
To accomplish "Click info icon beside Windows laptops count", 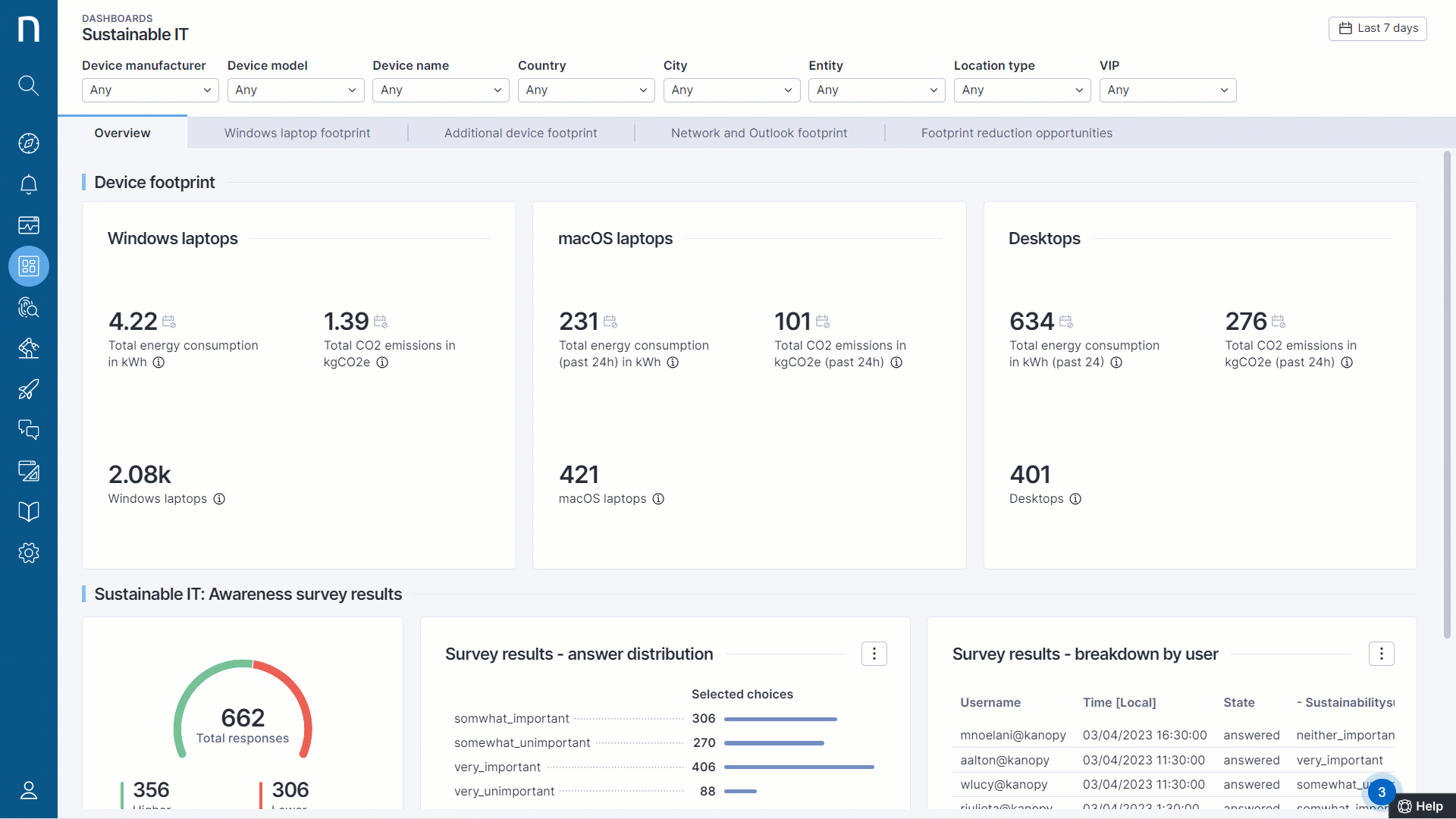I will coord(219,499).
